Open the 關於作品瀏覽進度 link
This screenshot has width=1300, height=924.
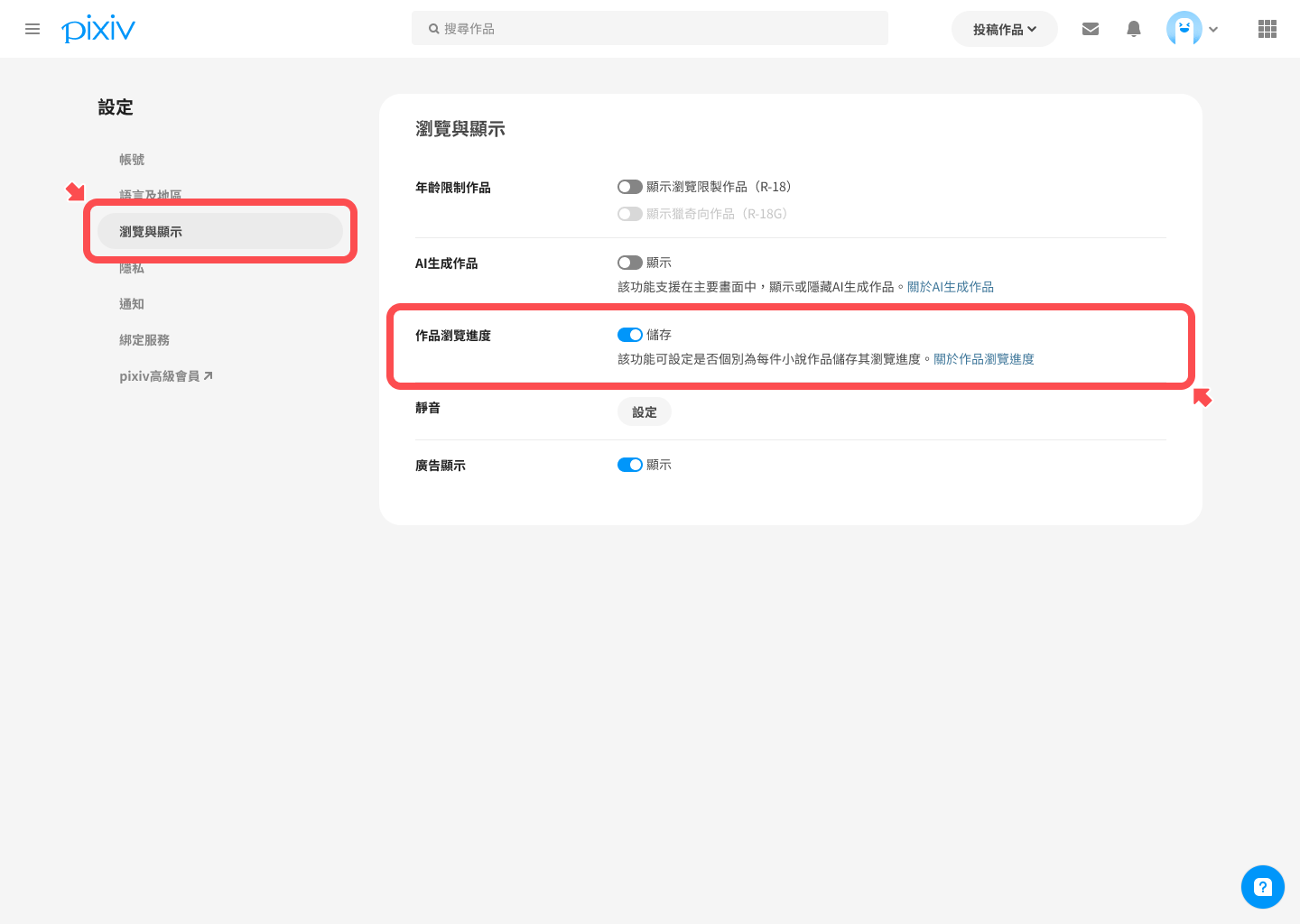pos(983,359)
